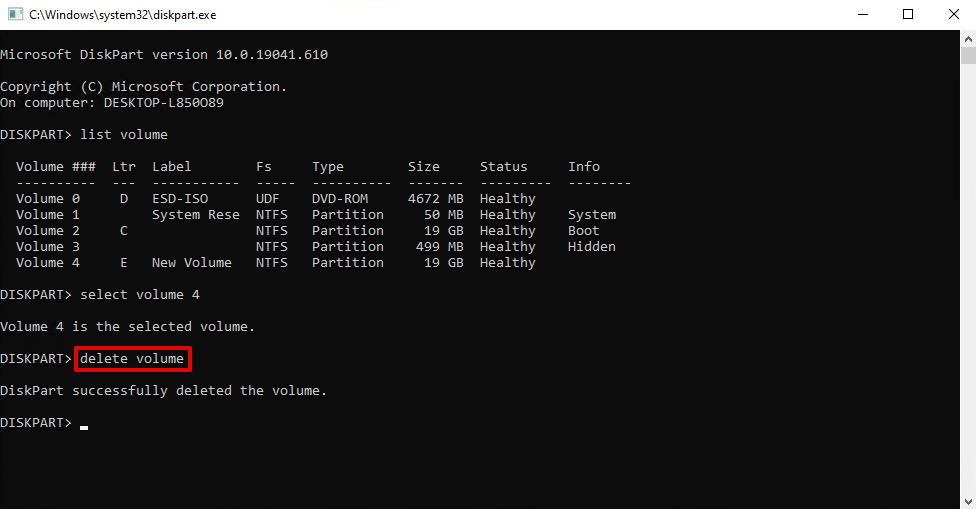Click the 'Hidden' info entry
976x509 pixels.
(592, 246)
